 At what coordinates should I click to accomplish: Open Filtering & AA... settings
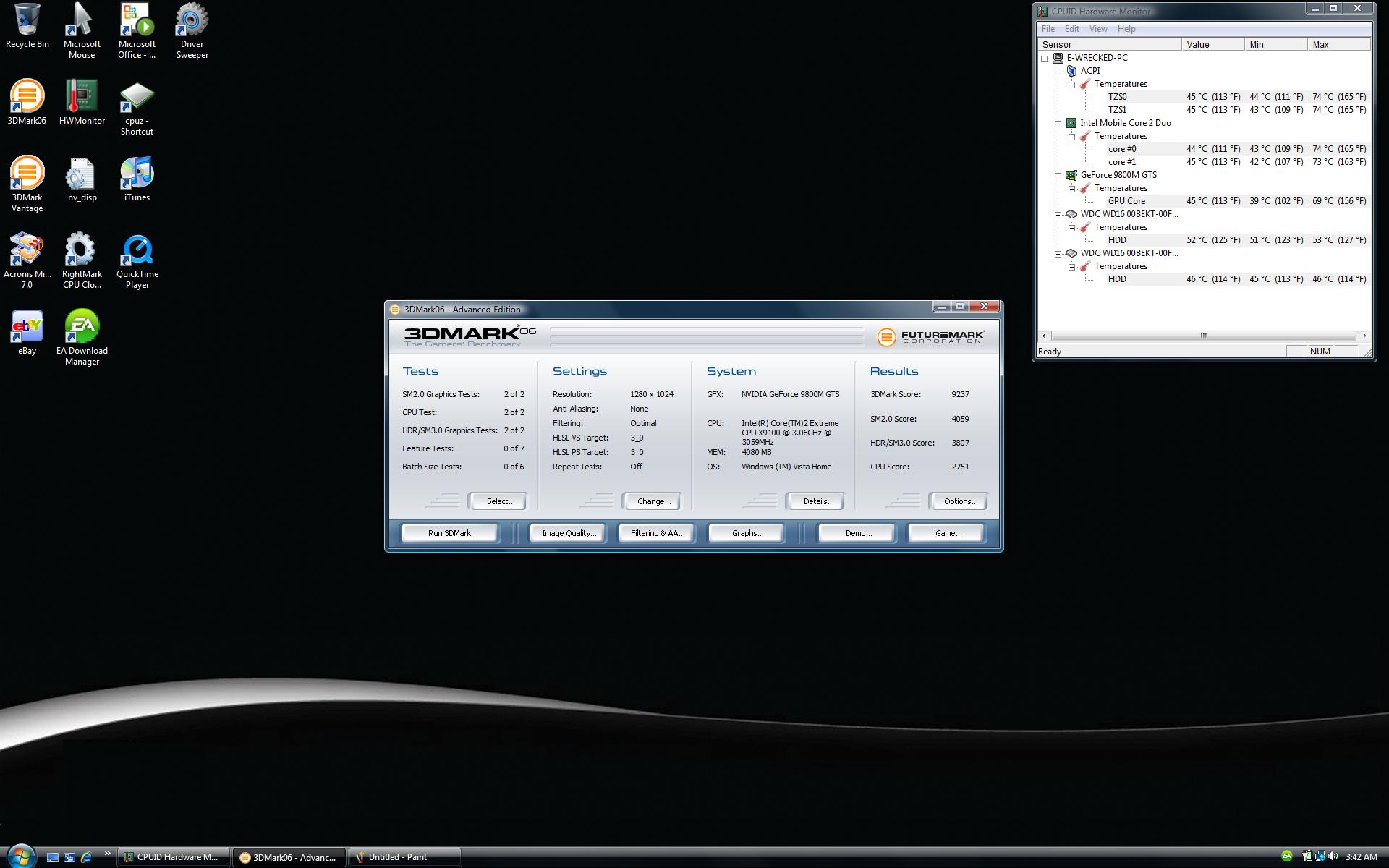pos(657,533)
